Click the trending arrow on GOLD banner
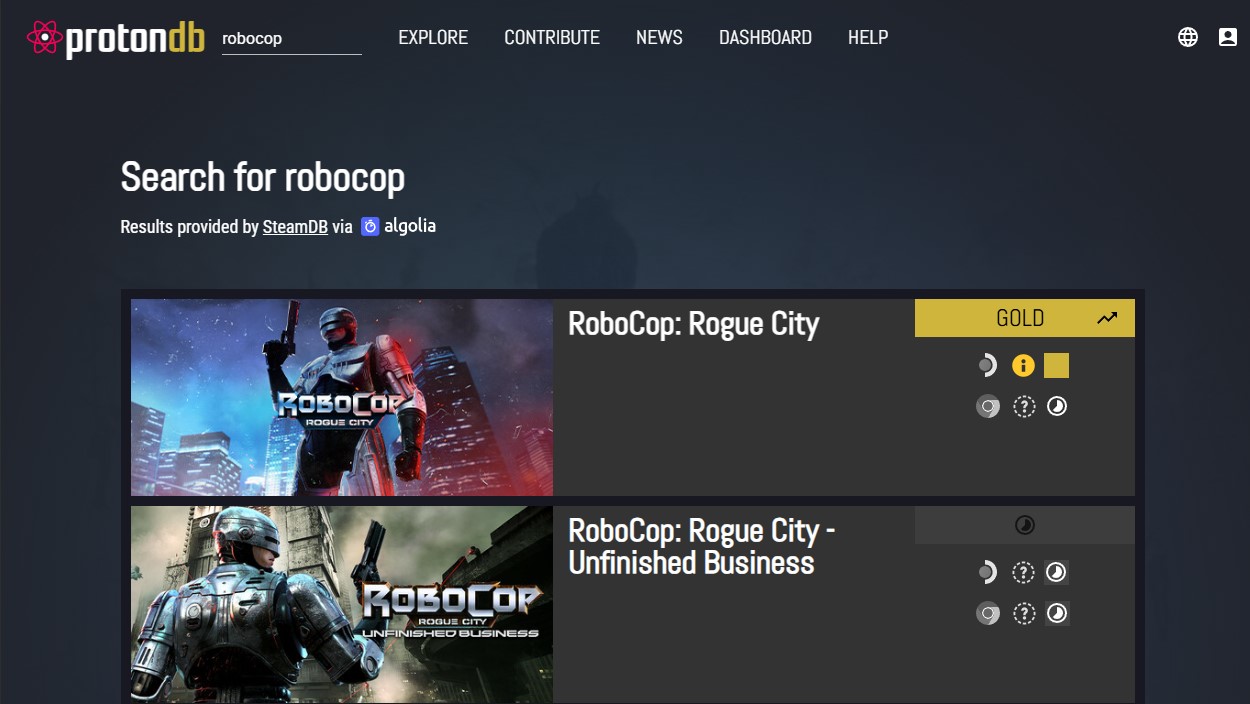This screenshot has width=1250, height=704. 1107,318
